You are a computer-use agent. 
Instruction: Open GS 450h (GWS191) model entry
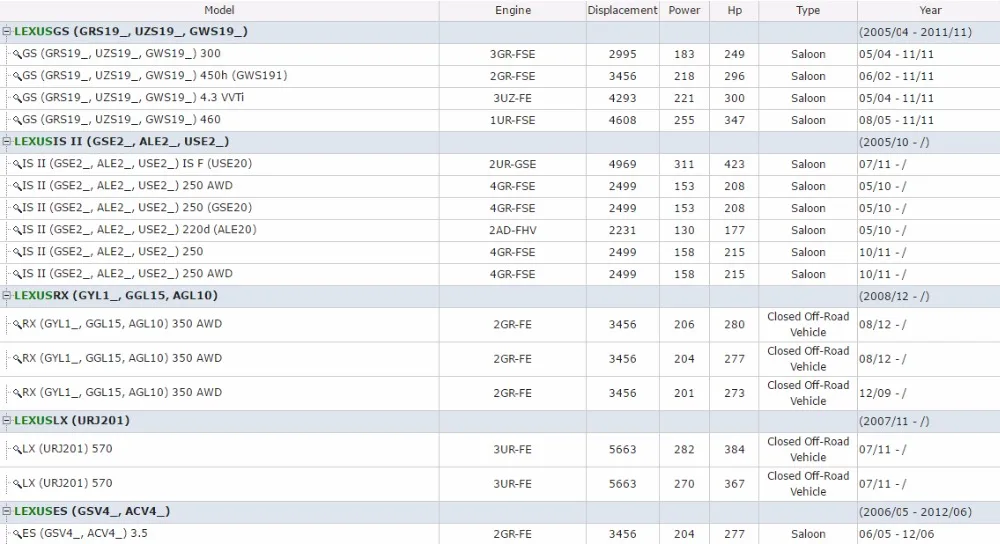click(x=155, y=76)
